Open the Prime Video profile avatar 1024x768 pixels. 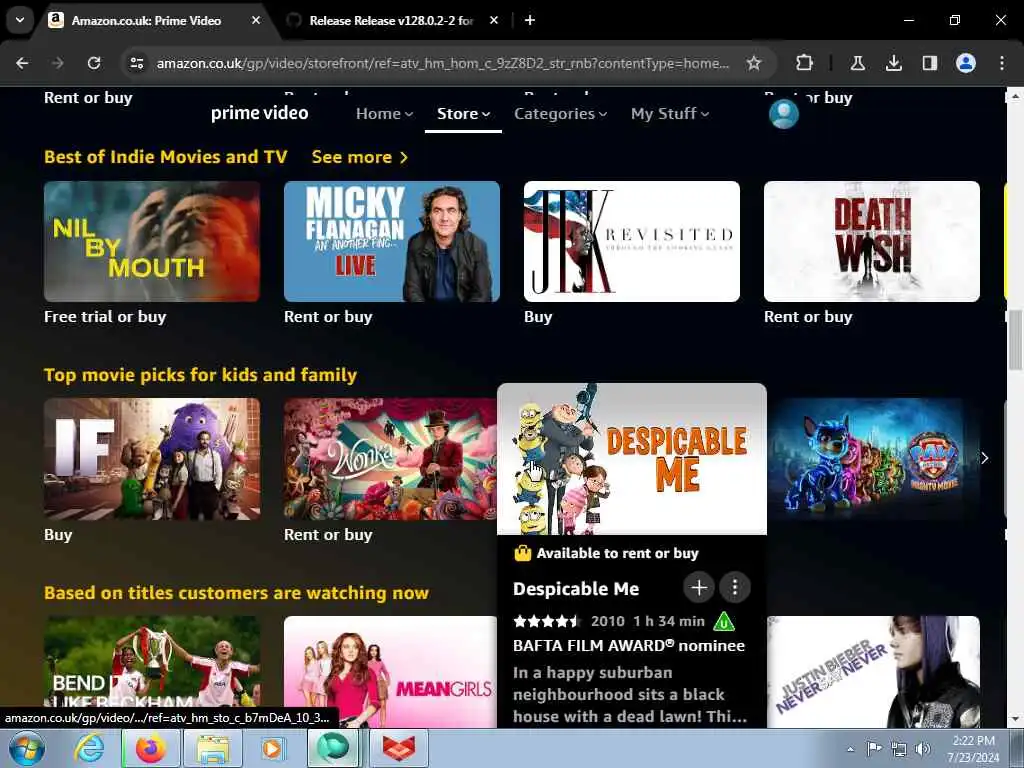784,114
